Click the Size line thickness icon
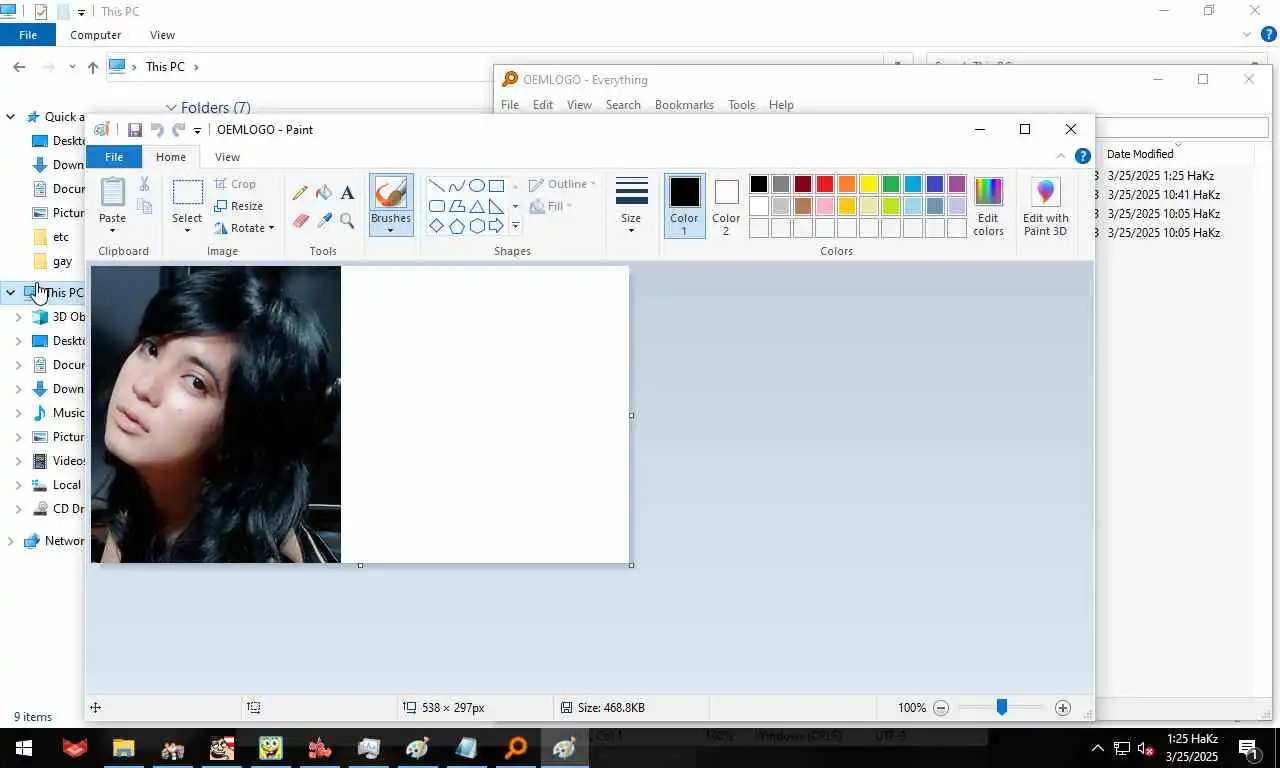 point(631,192)
